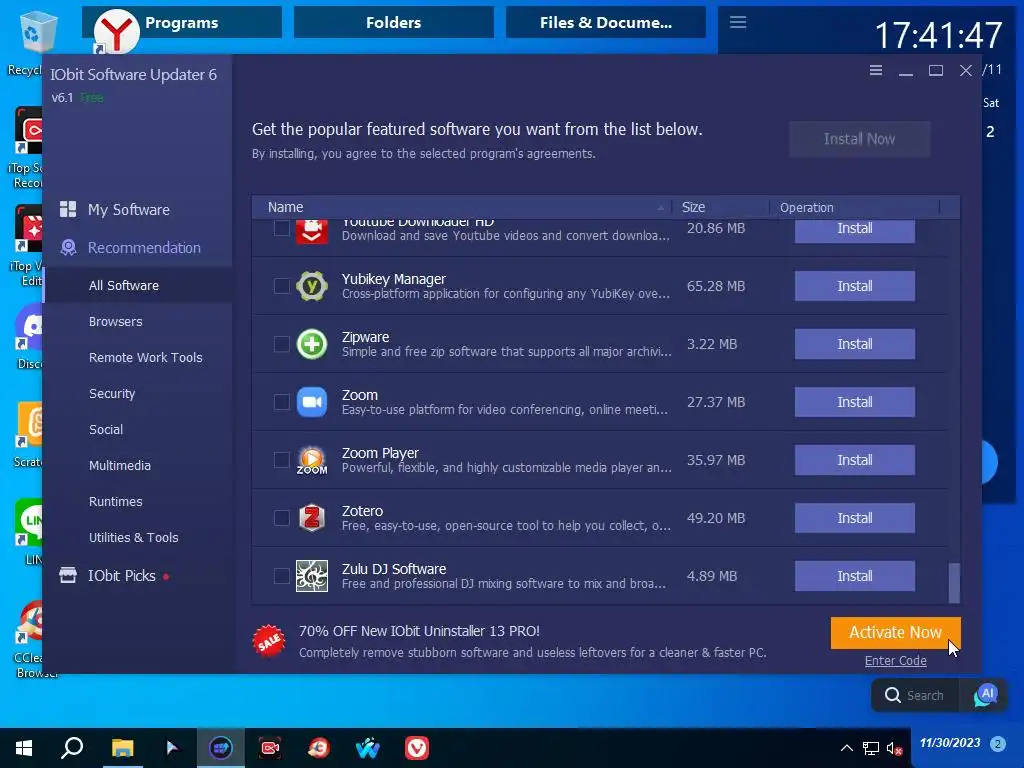Click the desktop Search field
Screen dimensions: 1024x768
tap(916, 695)
